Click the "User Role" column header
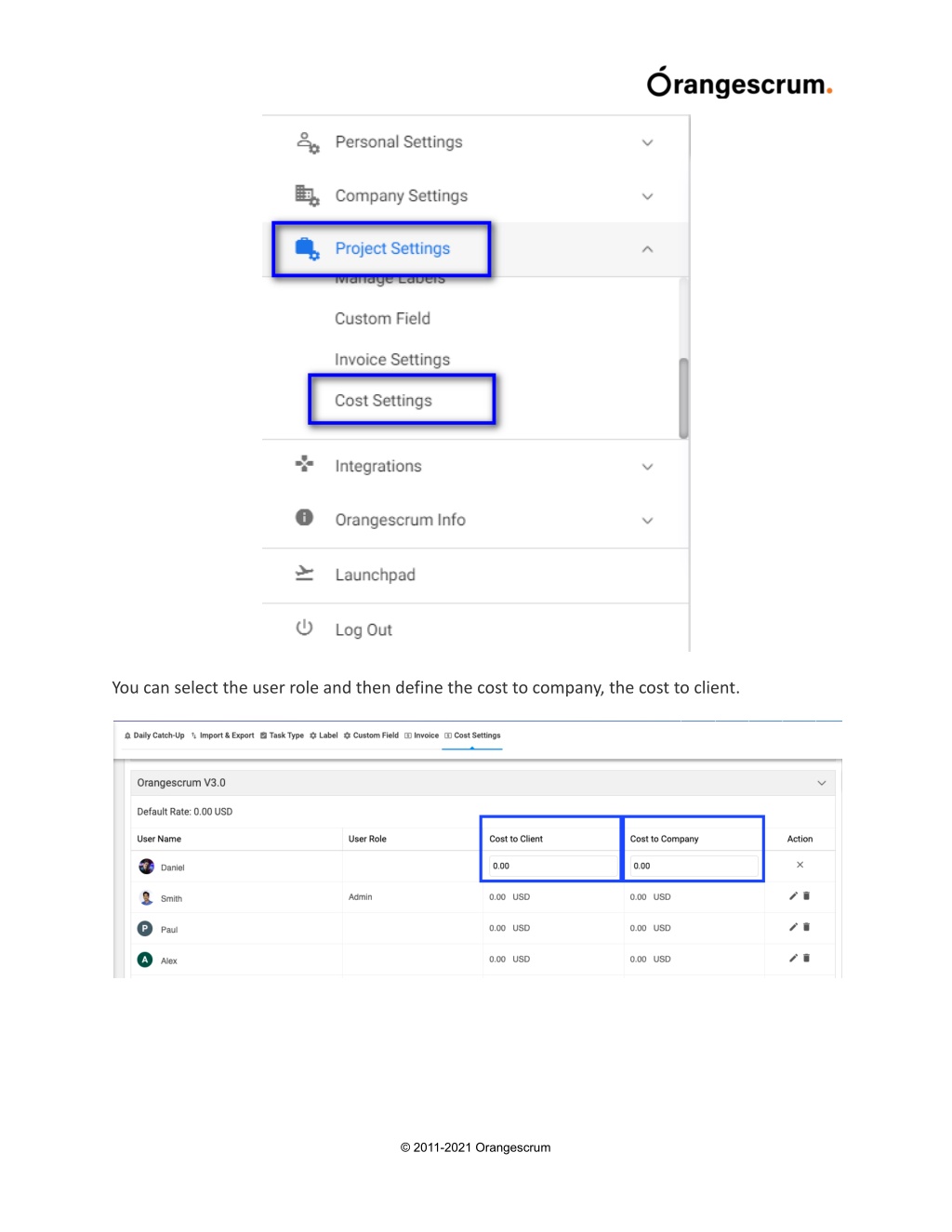952x1232 pixels. tap(367, 839)
